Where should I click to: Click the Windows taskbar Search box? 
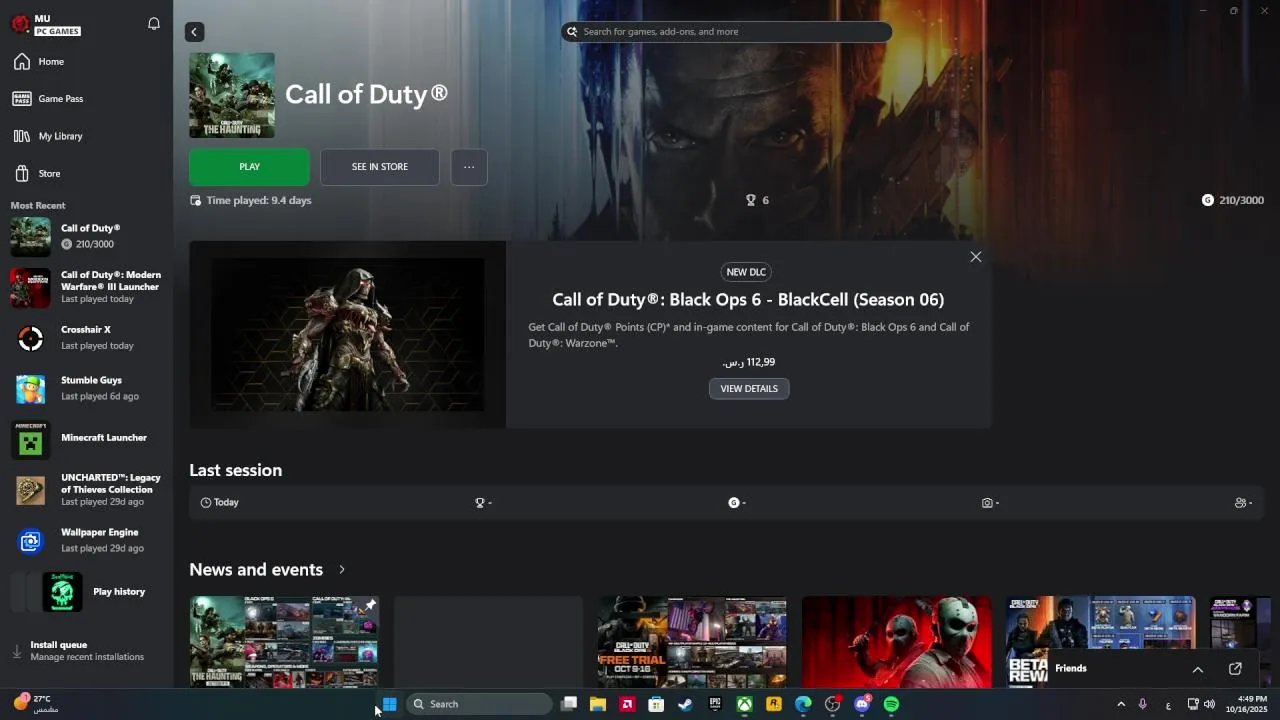pos(480,704)
